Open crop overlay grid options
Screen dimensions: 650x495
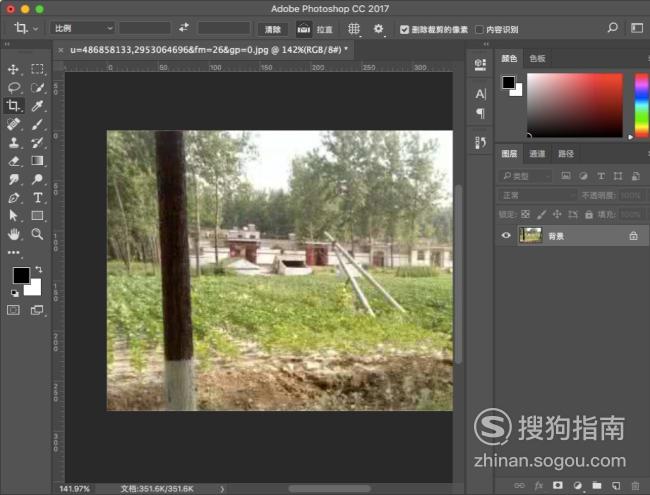tap(354, 29)
